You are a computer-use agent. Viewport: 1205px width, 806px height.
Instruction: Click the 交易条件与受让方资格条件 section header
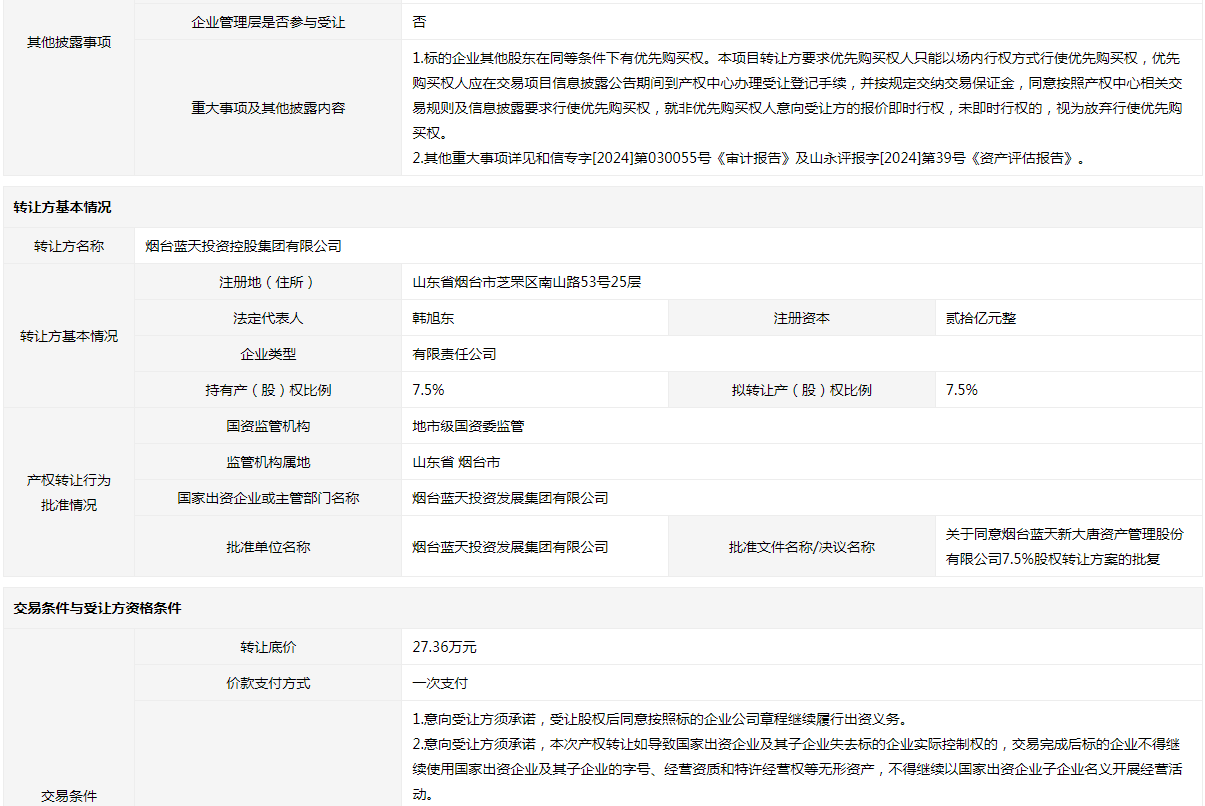click(97, 608)
